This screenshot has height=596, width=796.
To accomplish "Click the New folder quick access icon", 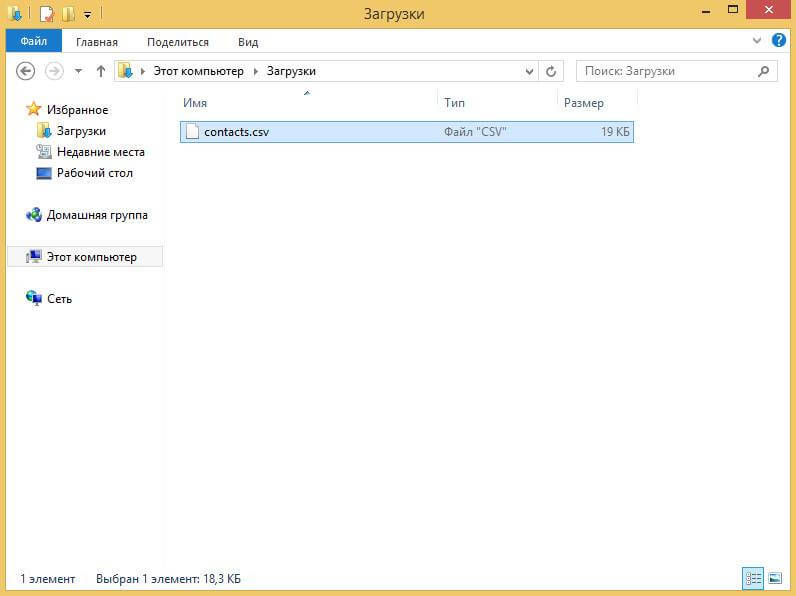I will click(68, 14).
